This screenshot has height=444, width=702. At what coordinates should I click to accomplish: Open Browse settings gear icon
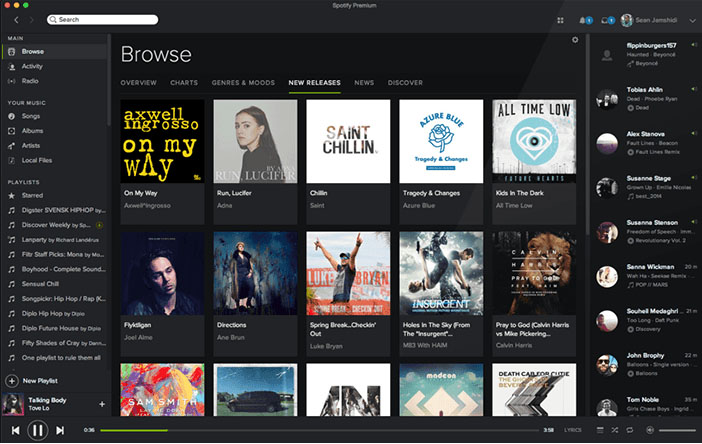pyautogui.click(x=575, y=40)
